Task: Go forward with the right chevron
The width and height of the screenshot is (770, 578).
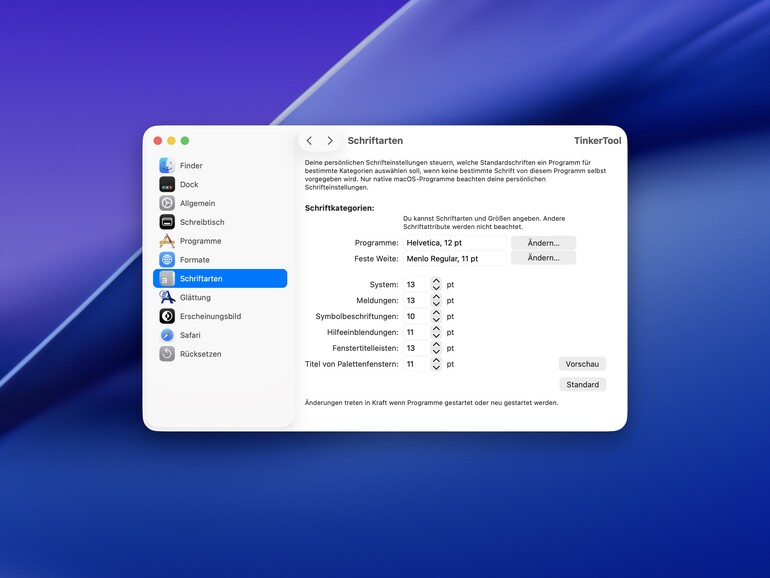Action: [x=330, y=140]
